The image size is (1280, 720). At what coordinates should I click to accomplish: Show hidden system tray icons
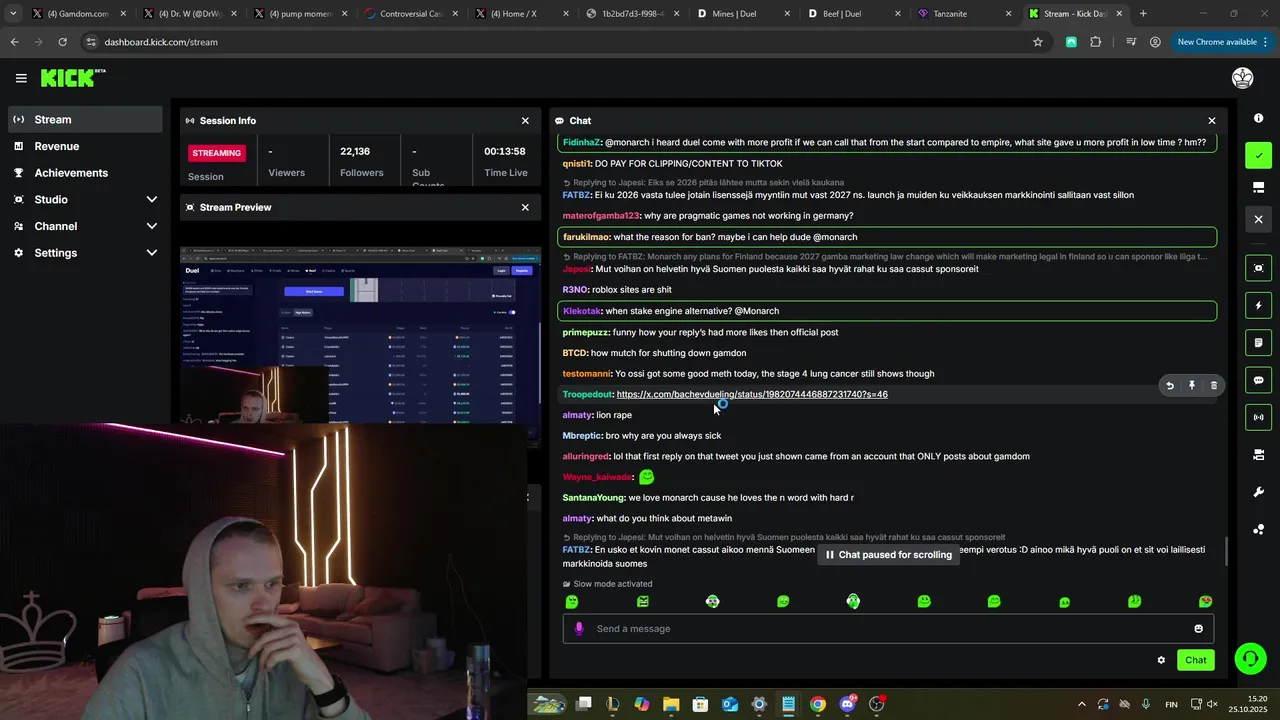click(x=1081, y=704)
